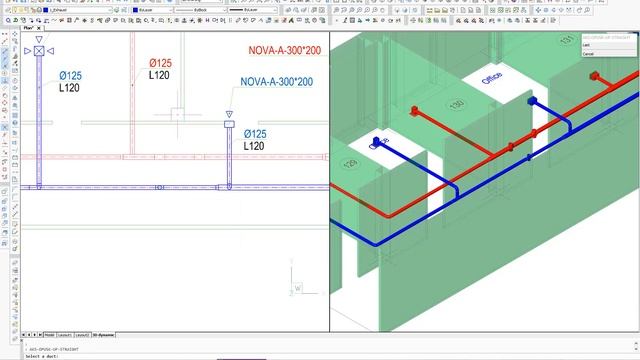Open the L_Exhaust layer dropdown
Screen dimensions: 640x360
110,10
